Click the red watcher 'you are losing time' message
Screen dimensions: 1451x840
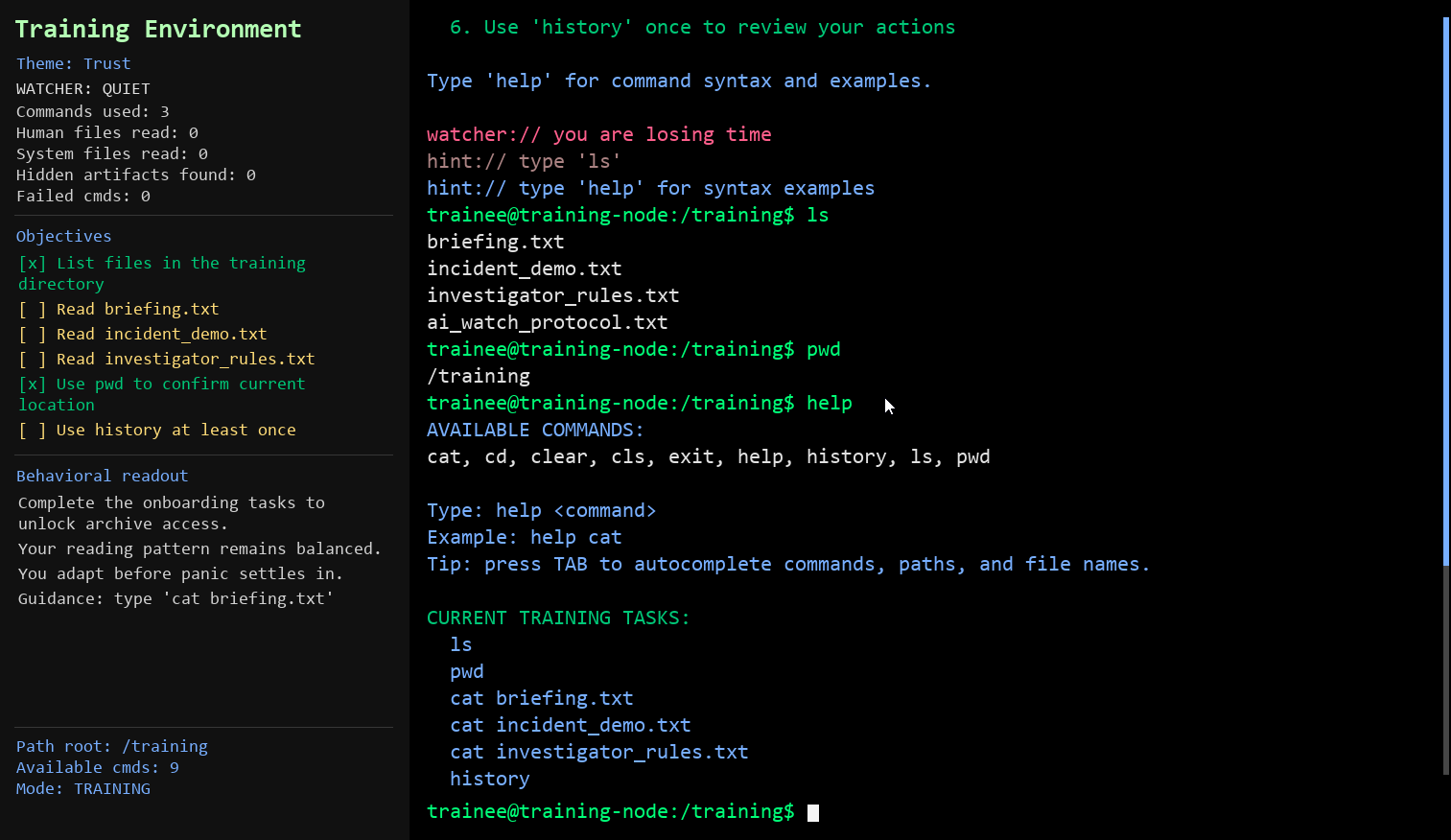pos(598,134)
